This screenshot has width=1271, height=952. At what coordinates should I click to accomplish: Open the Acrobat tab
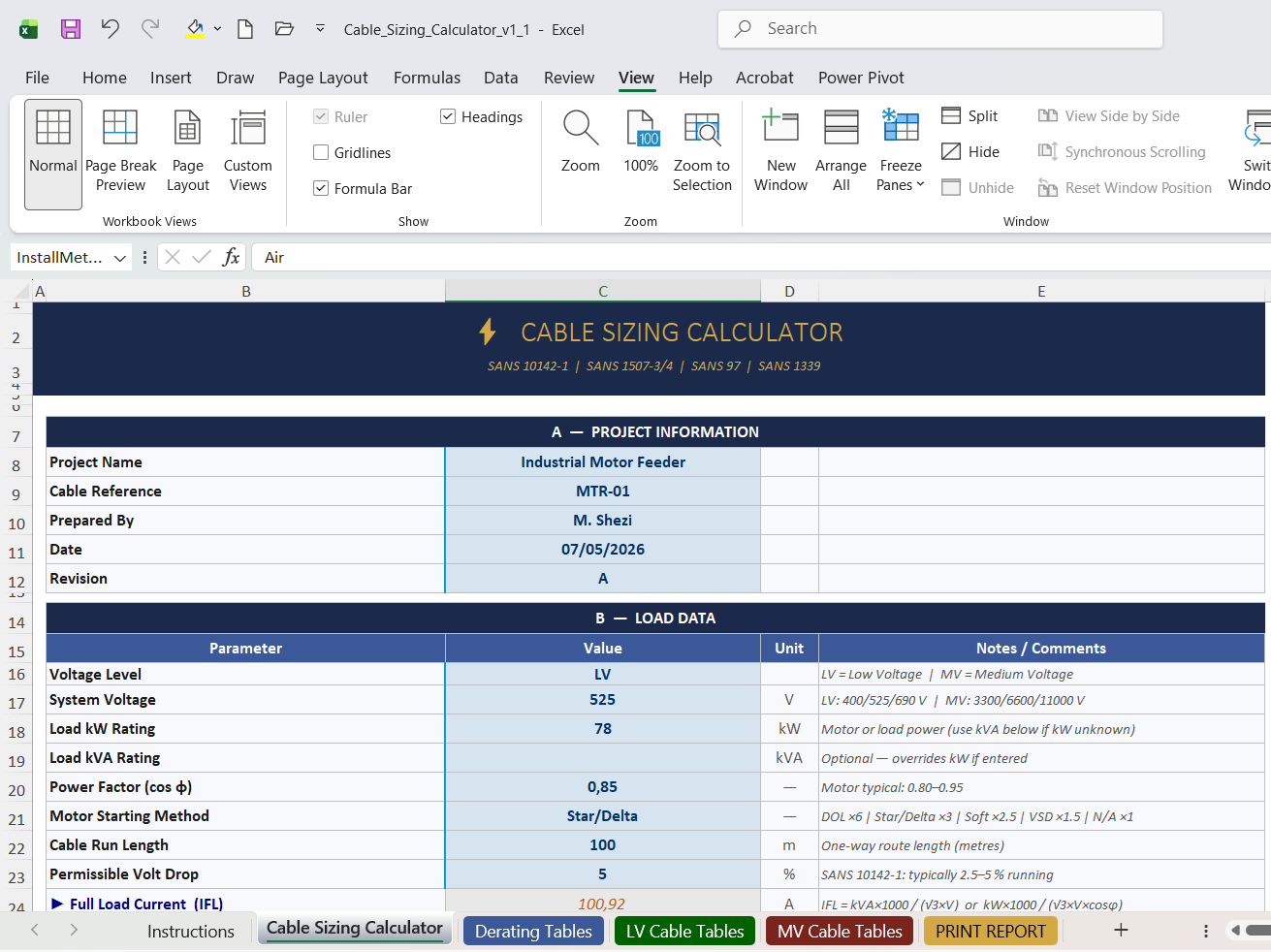point(765,78)
